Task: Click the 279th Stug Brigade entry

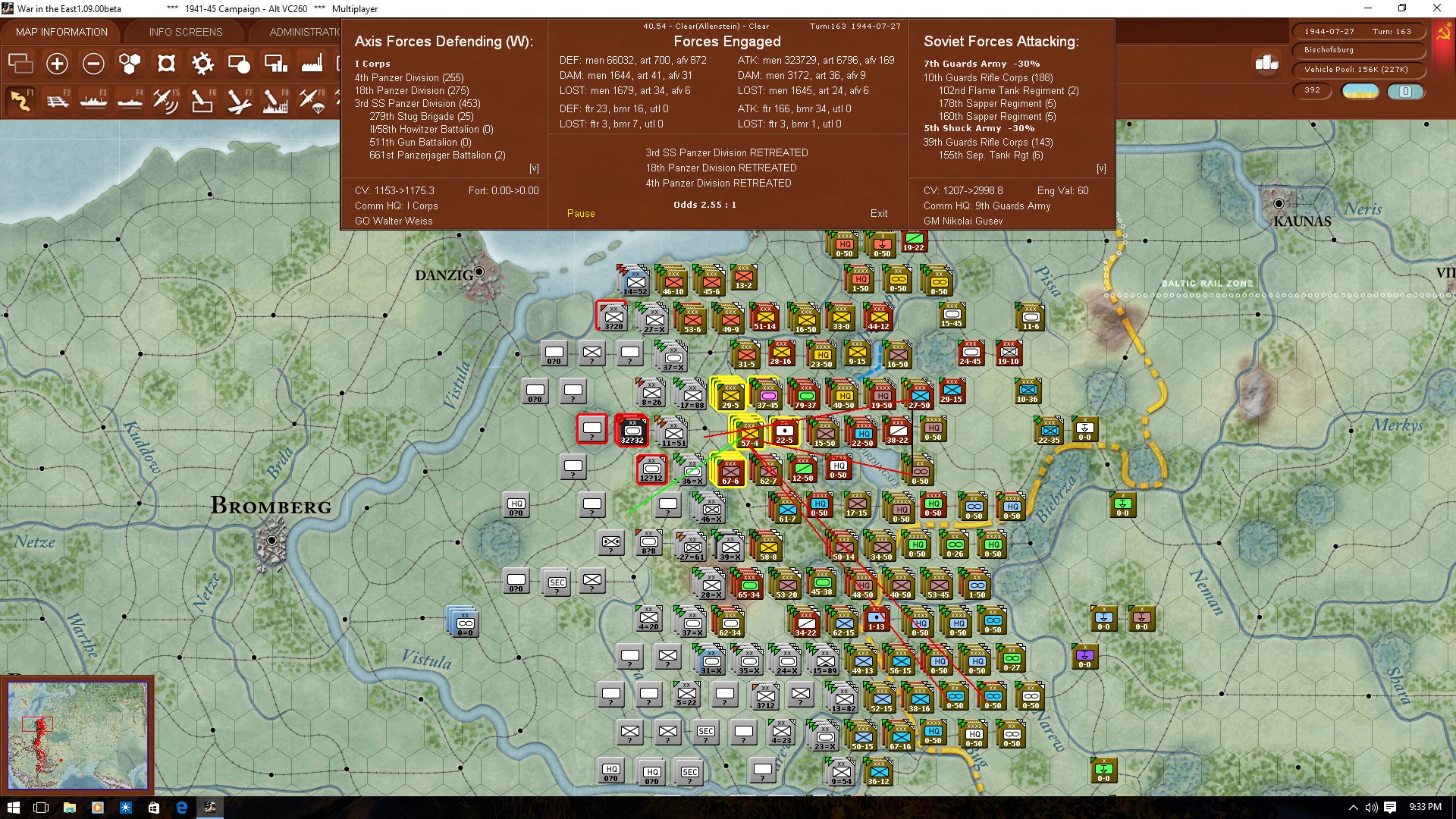Action: pos(422,116)
